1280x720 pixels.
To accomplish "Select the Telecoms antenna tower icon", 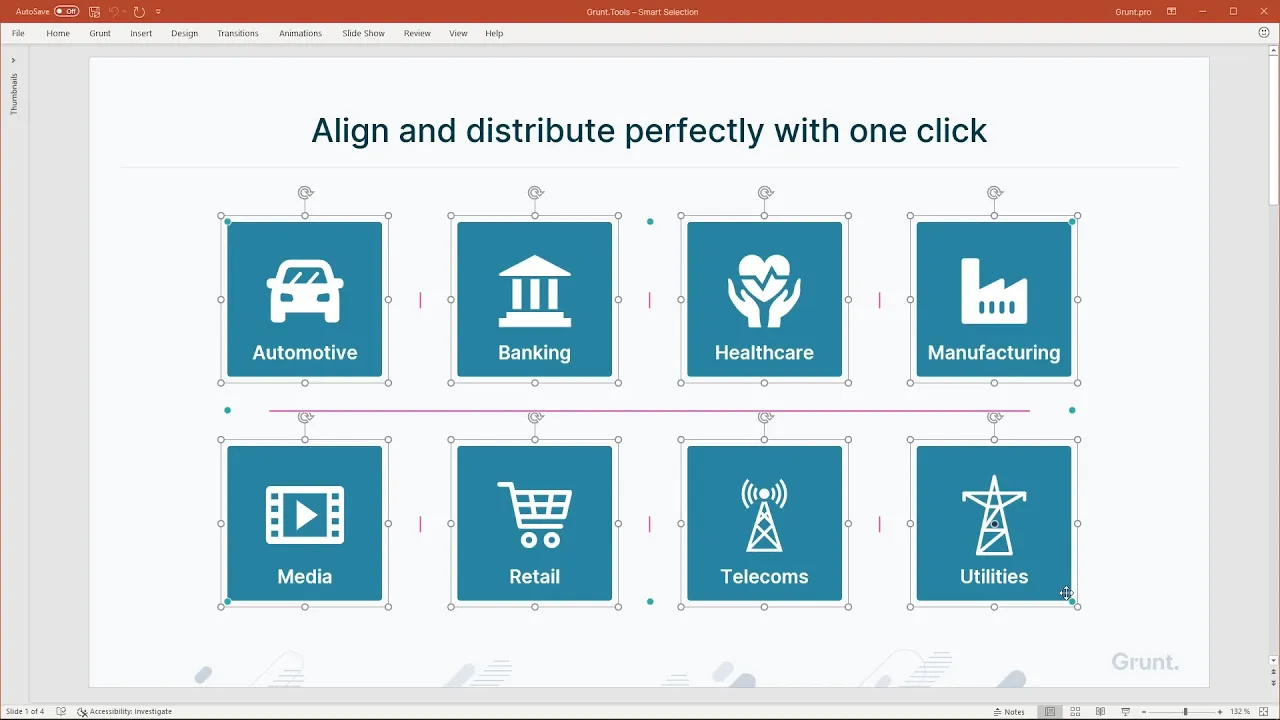I will tap(764, 515).
